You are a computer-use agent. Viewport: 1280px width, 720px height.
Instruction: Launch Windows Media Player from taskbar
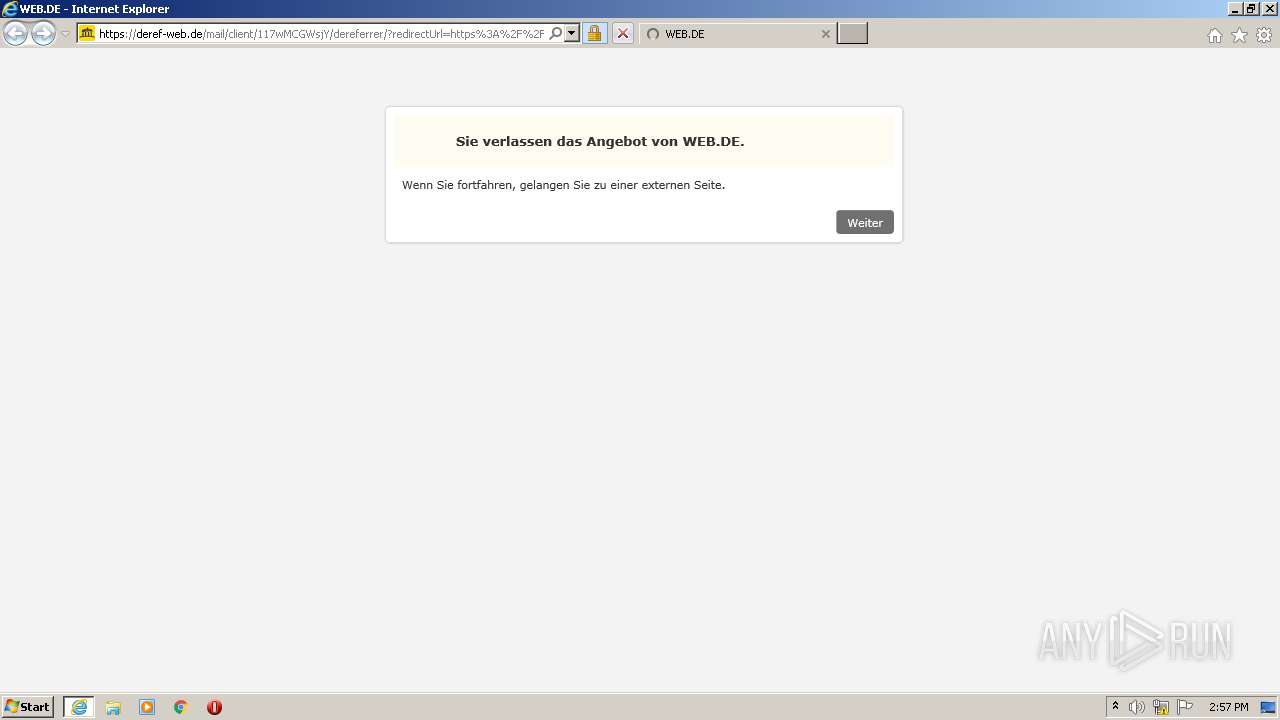[x=147, y=707]
